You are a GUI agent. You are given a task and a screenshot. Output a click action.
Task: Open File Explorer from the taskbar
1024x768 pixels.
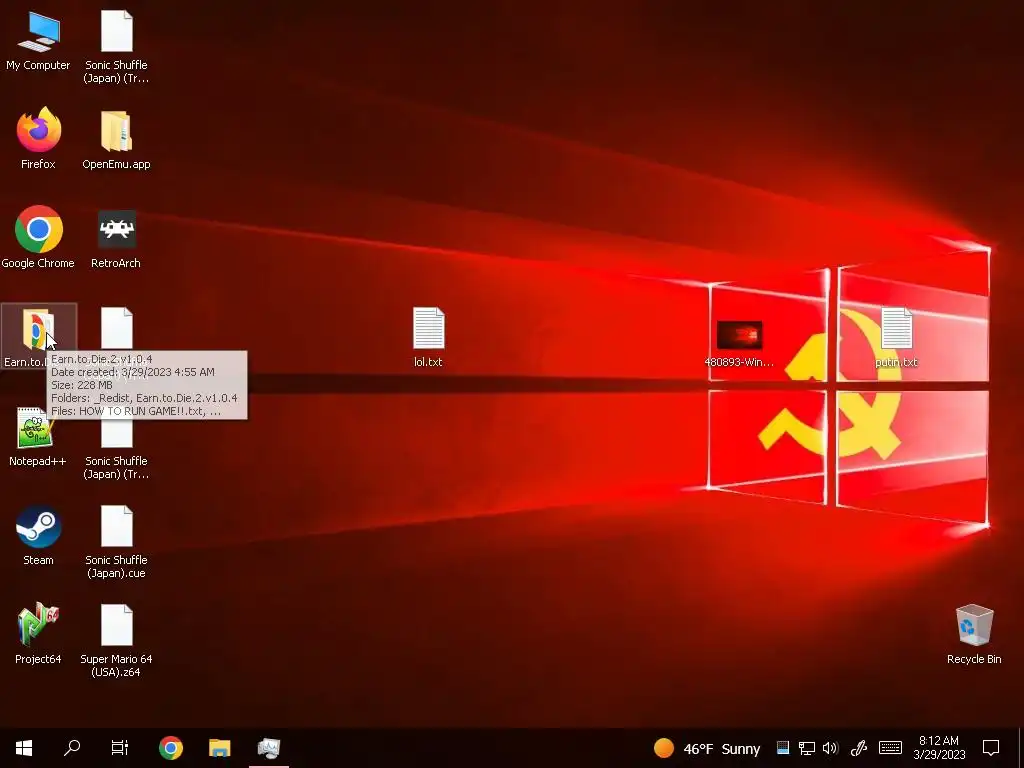click(x=219, y=748)
